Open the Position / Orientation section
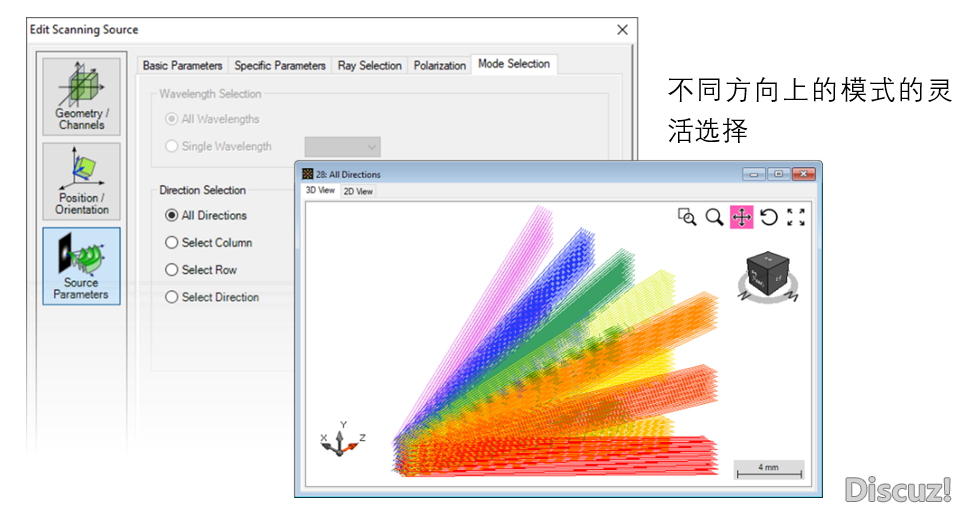The height and width of the screenshot is (514, 968). (81, 180)
